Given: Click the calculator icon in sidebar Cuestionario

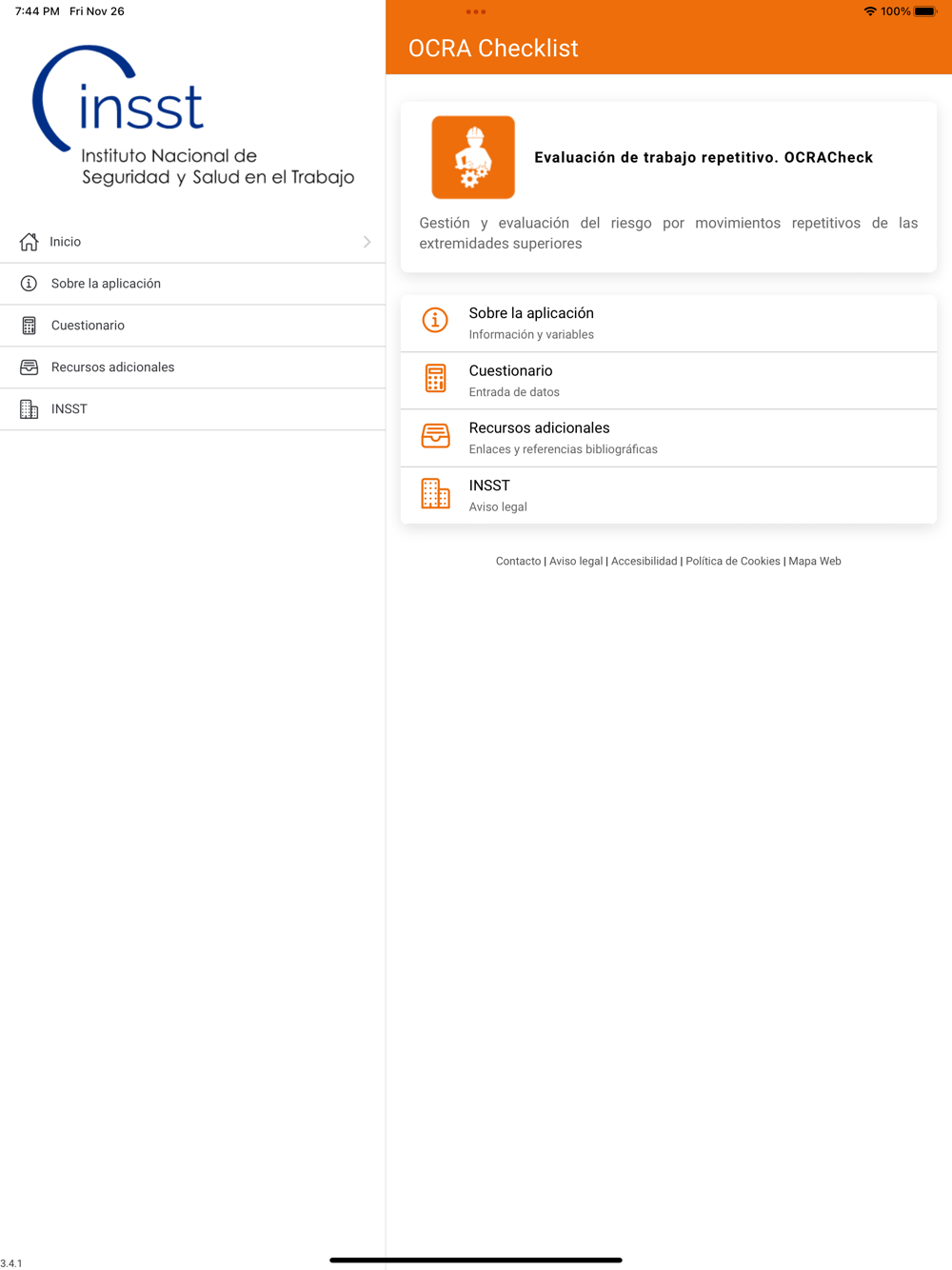Looking at the screenshot, I should tap(29, 326).
